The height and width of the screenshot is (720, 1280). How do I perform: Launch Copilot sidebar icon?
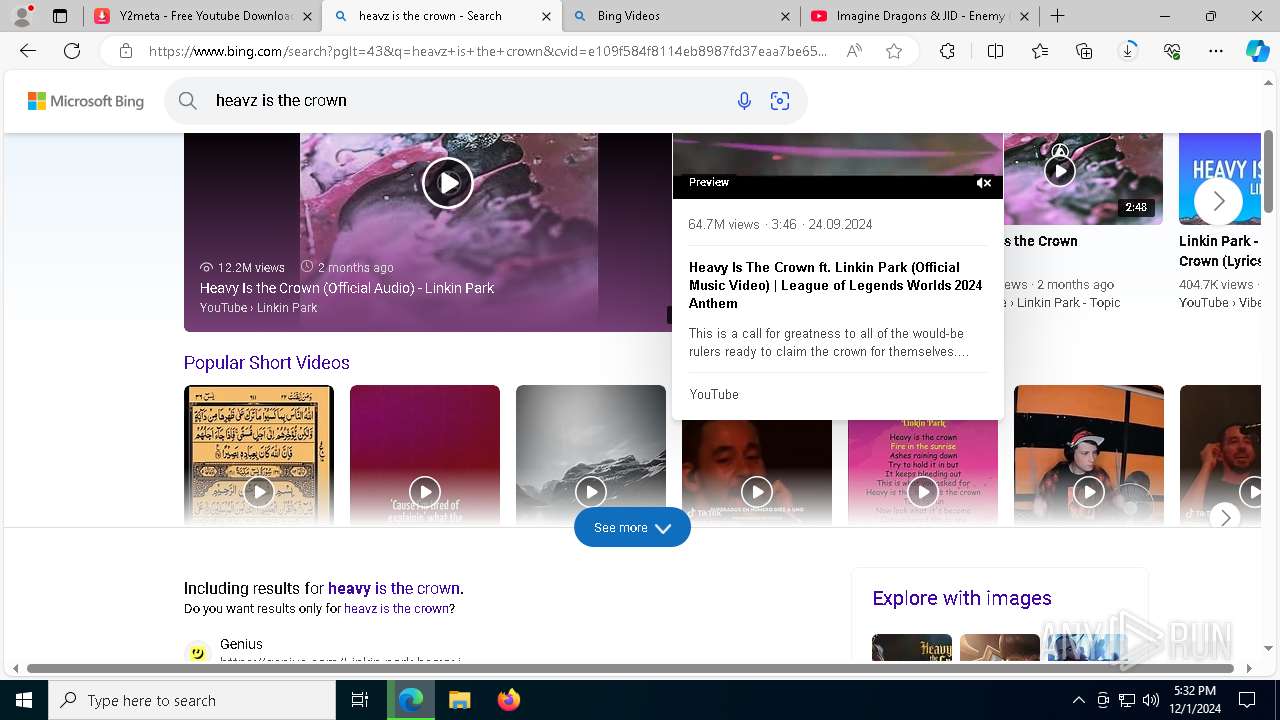pos(1257,51)
